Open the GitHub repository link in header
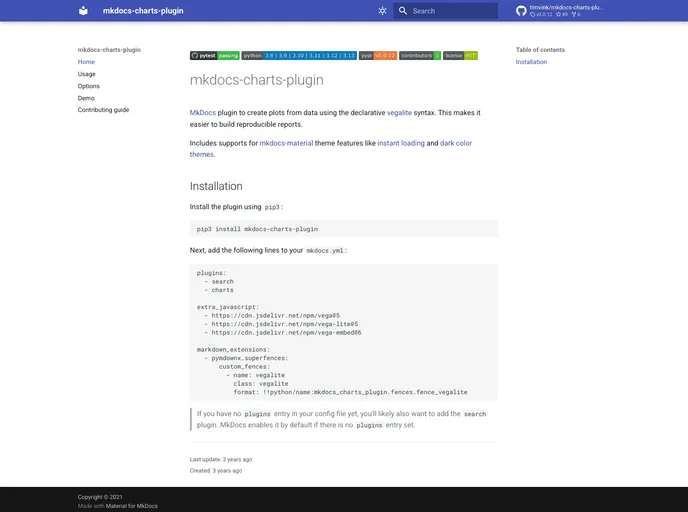Viewport: 688px width, 512px height. point(559,11)
